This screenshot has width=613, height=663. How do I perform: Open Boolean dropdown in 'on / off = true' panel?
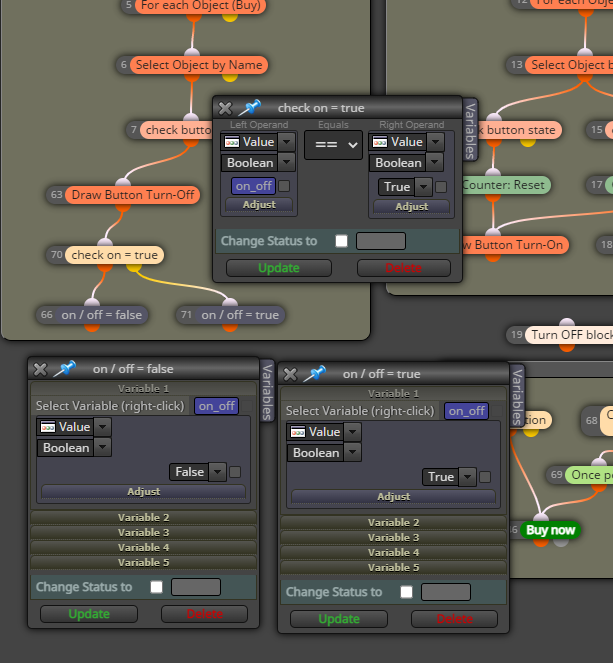[353, 452]
